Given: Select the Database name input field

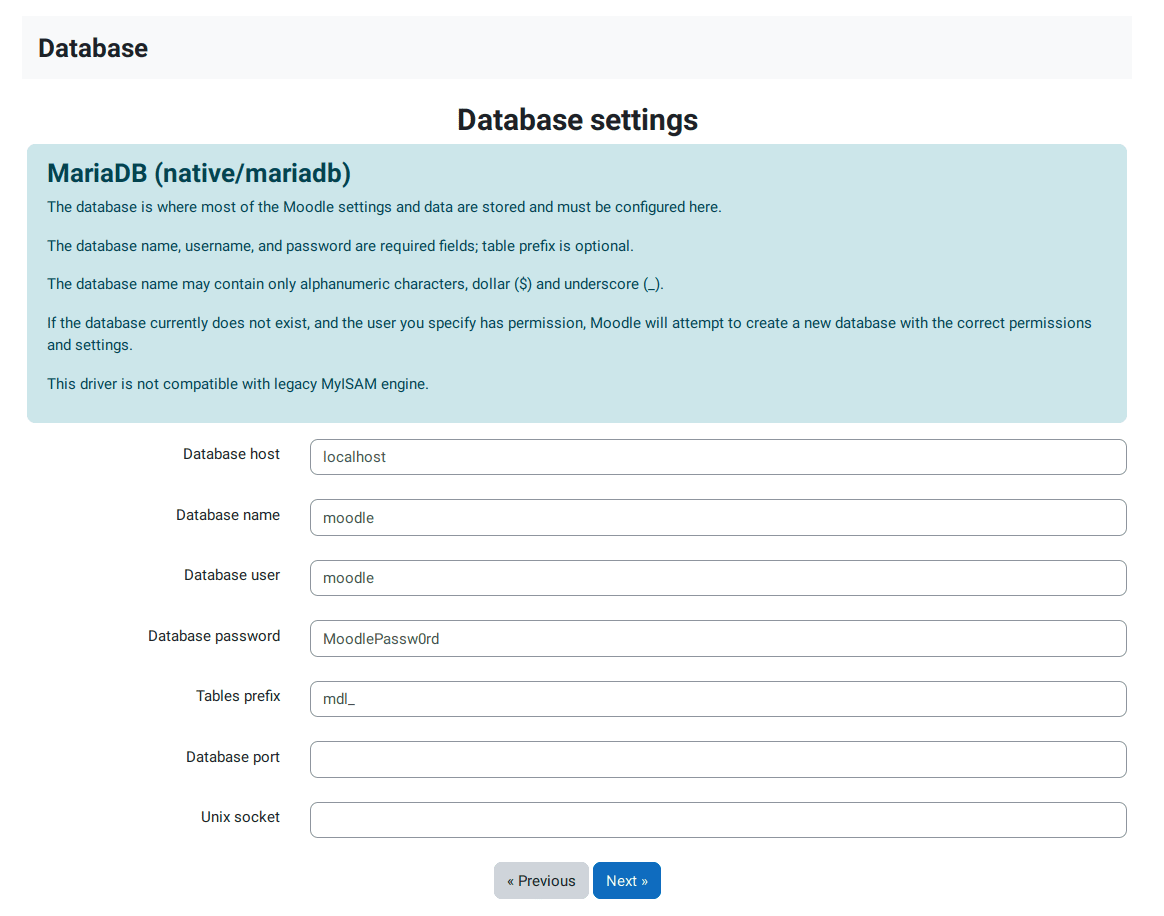Looking at the screenshot, I should 718,517.
